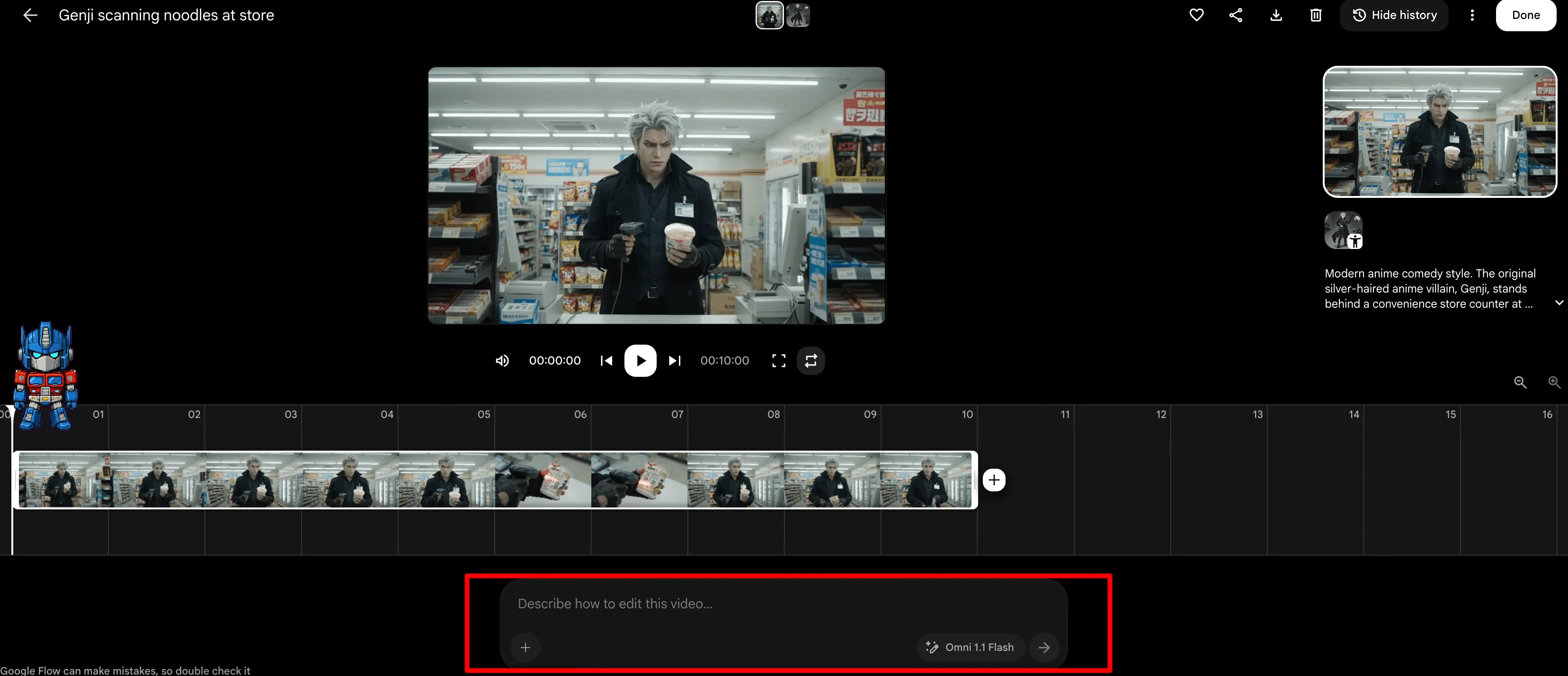1568x676 pixels.
Task: Select the first version thumbnail in header
Action: [x=769, y=15]
